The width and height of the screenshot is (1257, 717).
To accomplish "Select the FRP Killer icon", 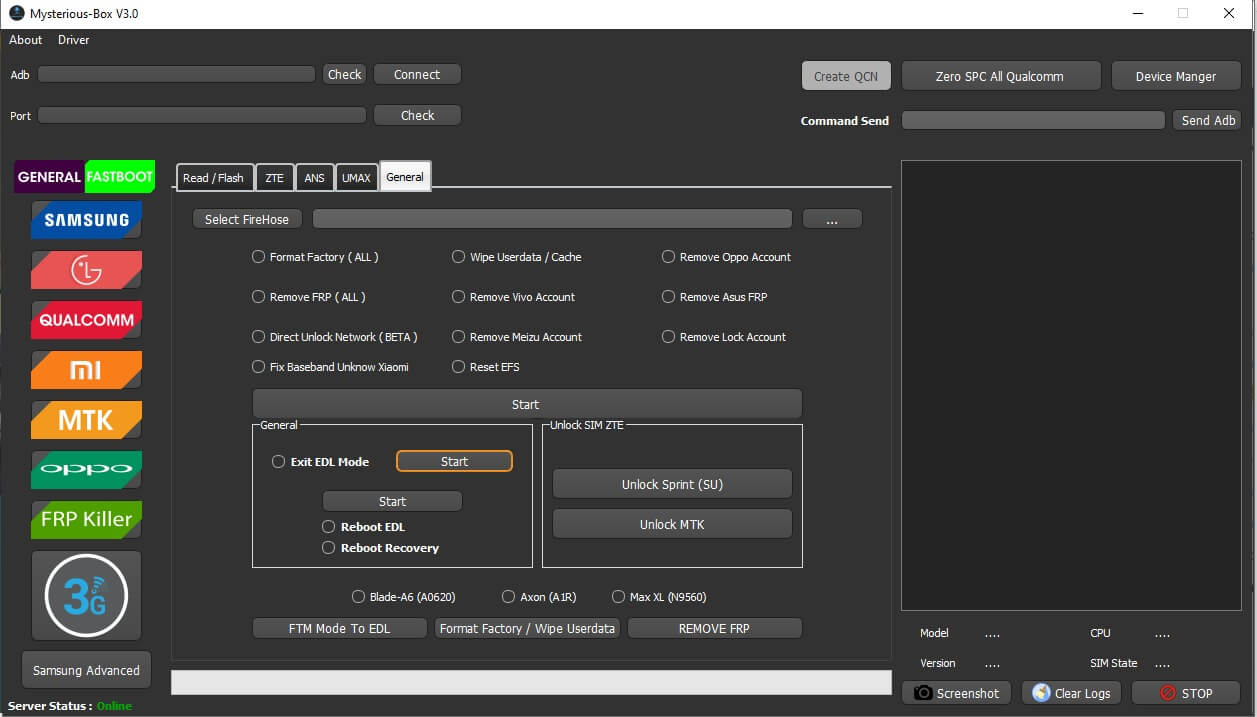I will [x=86, y=519].
